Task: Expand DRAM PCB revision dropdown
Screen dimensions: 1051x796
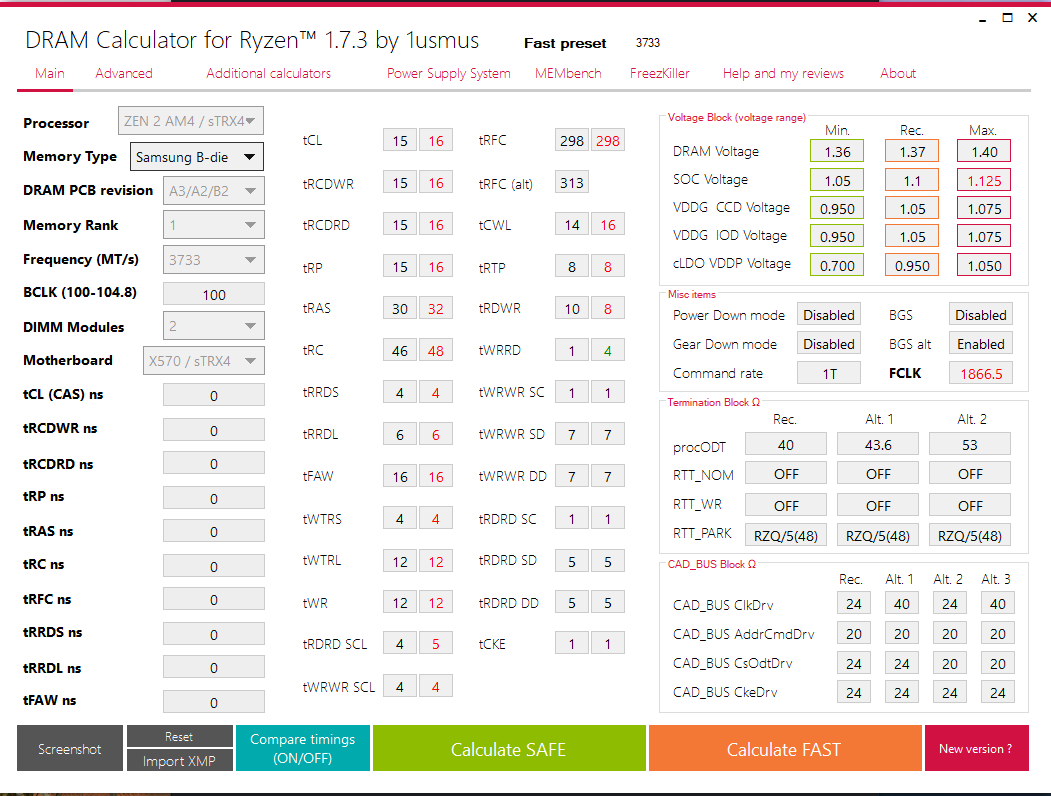Action: point(214,191)
